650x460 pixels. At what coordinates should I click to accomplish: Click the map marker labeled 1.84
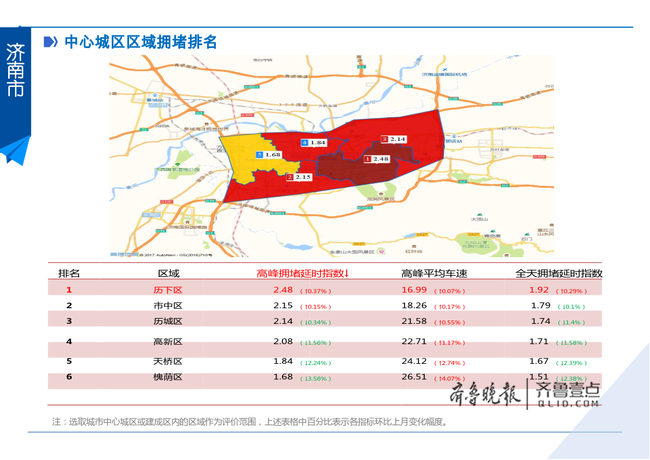pyautogui.click(x=313, y=143)
